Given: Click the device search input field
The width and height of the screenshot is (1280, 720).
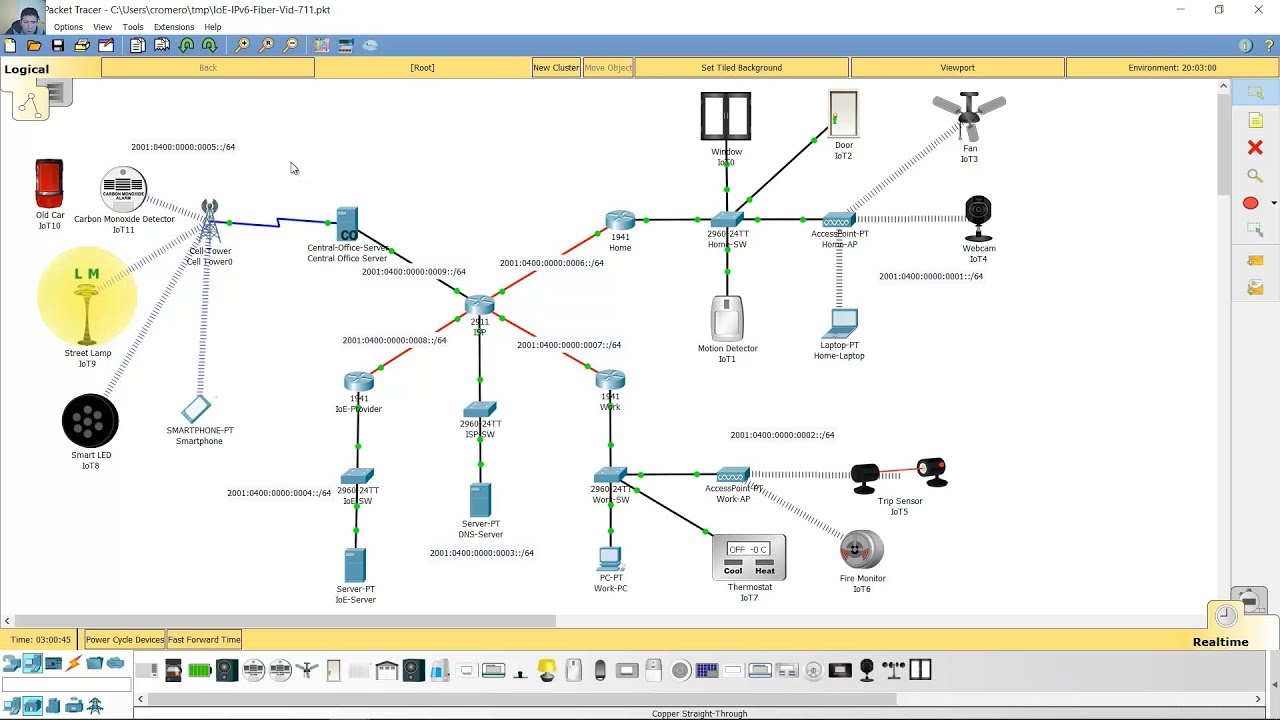Looking at the screenshot, I should pos(66,685).
